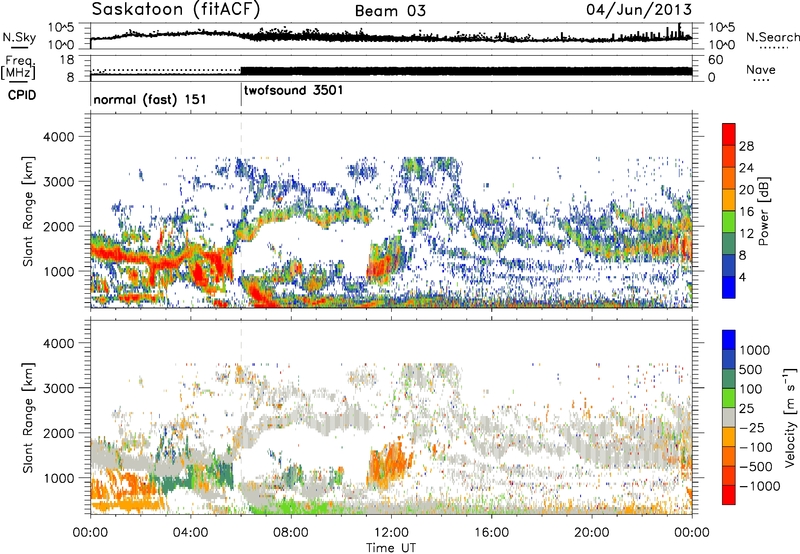Screen dimensions: 800x554
Task: Click the 'Time UT' axis label
Action: 391,548
